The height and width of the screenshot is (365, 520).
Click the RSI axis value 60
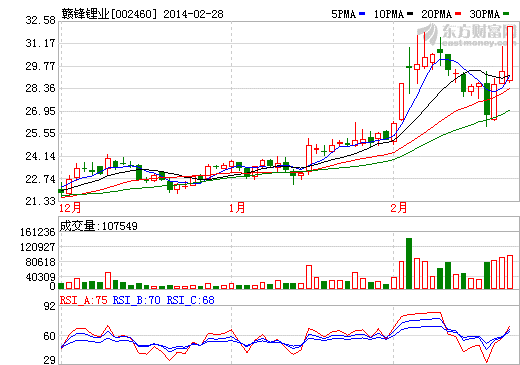point(50,336)
